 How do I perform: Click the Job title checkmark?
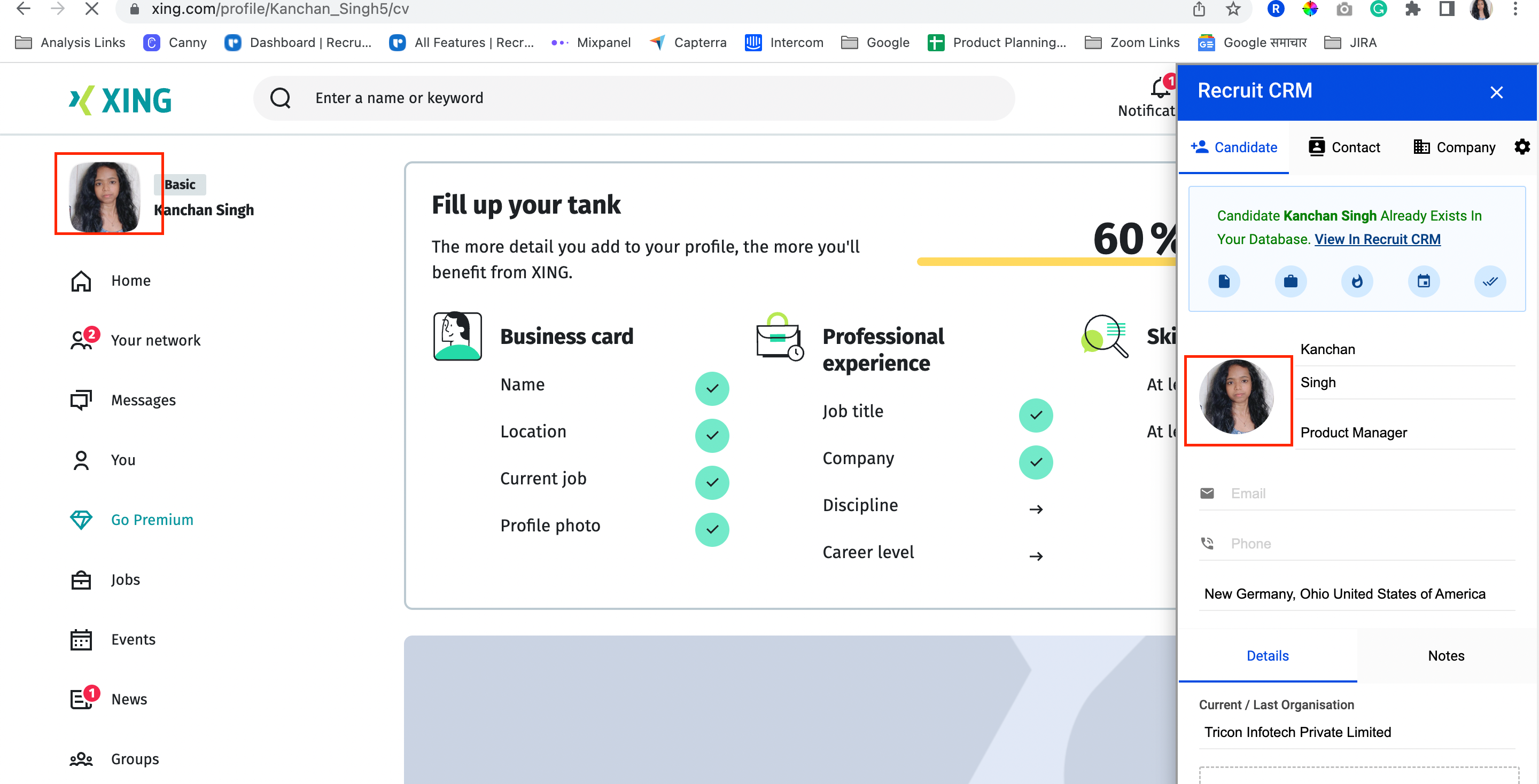(1036, 415)
